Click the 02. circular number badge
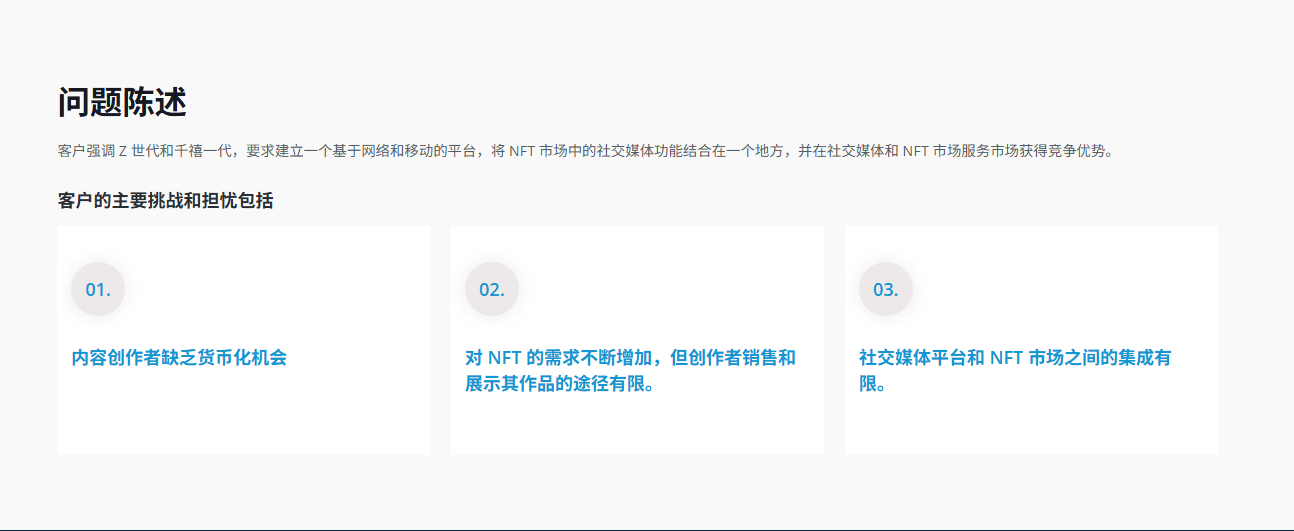 (491, 290)
